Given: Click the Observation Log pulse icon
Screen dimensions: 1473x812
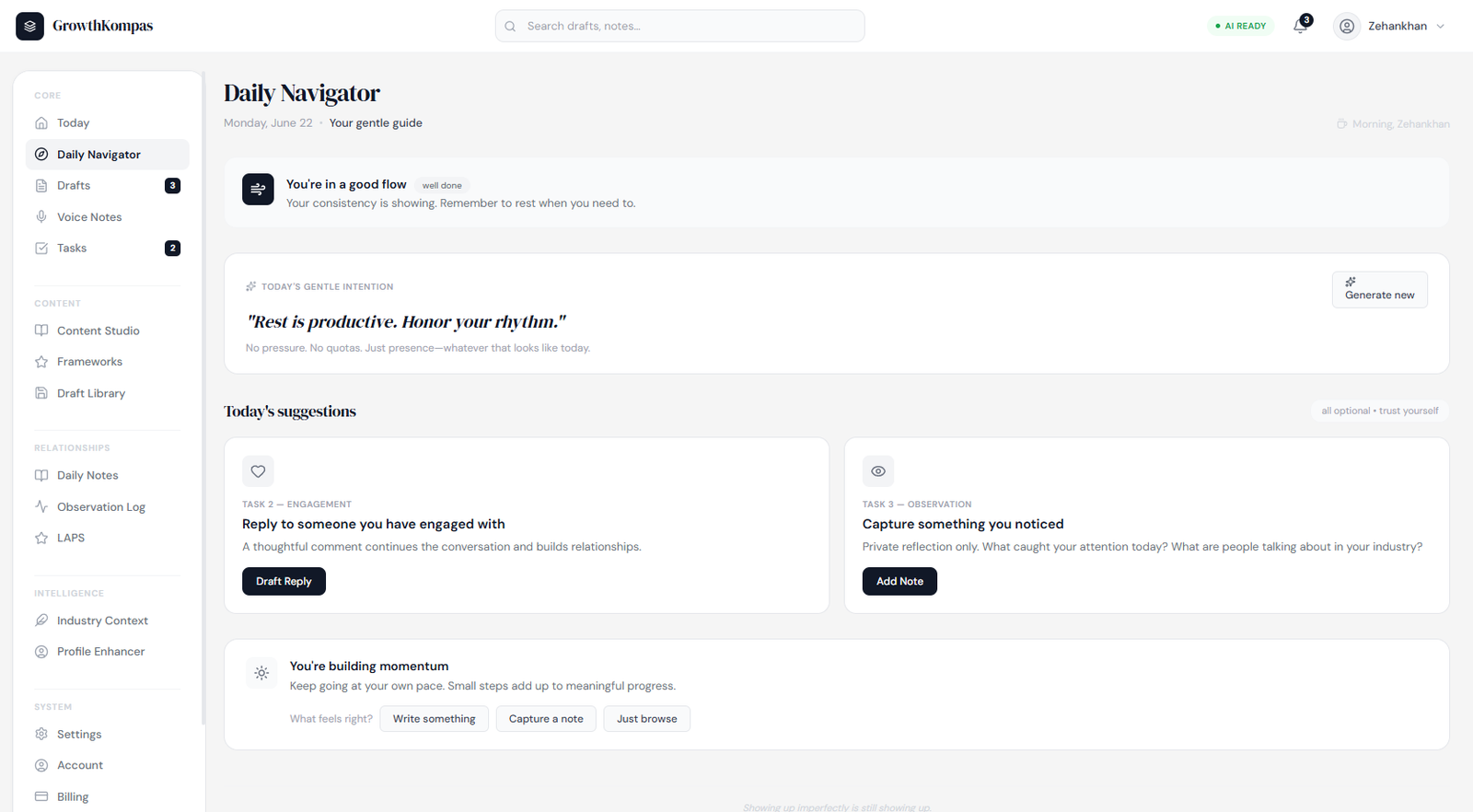Looking at the screenshot, I should [x=41, y=506].
